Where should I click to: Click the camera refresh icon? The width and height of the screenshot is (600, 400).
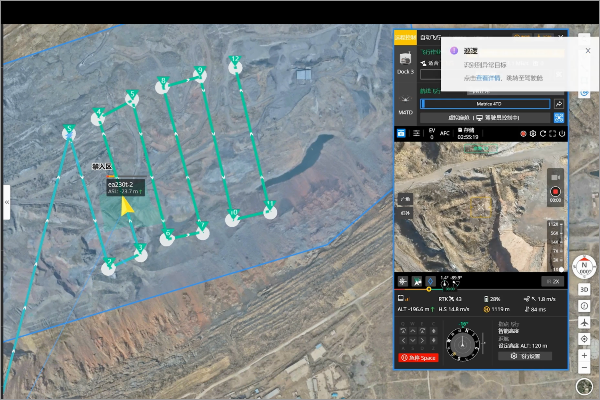pyautogui.click(x=543, y=134)
